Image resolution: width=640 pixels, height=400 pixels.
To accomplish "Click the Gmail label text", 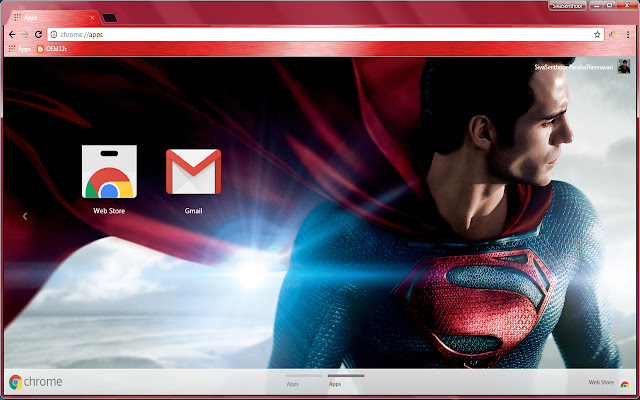I will coord(193,211).
